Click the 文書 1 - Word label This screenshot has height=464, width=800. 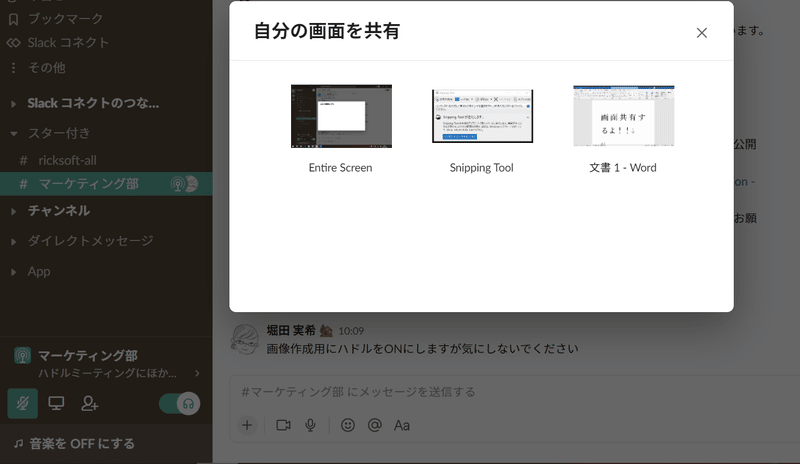(623, 167)
